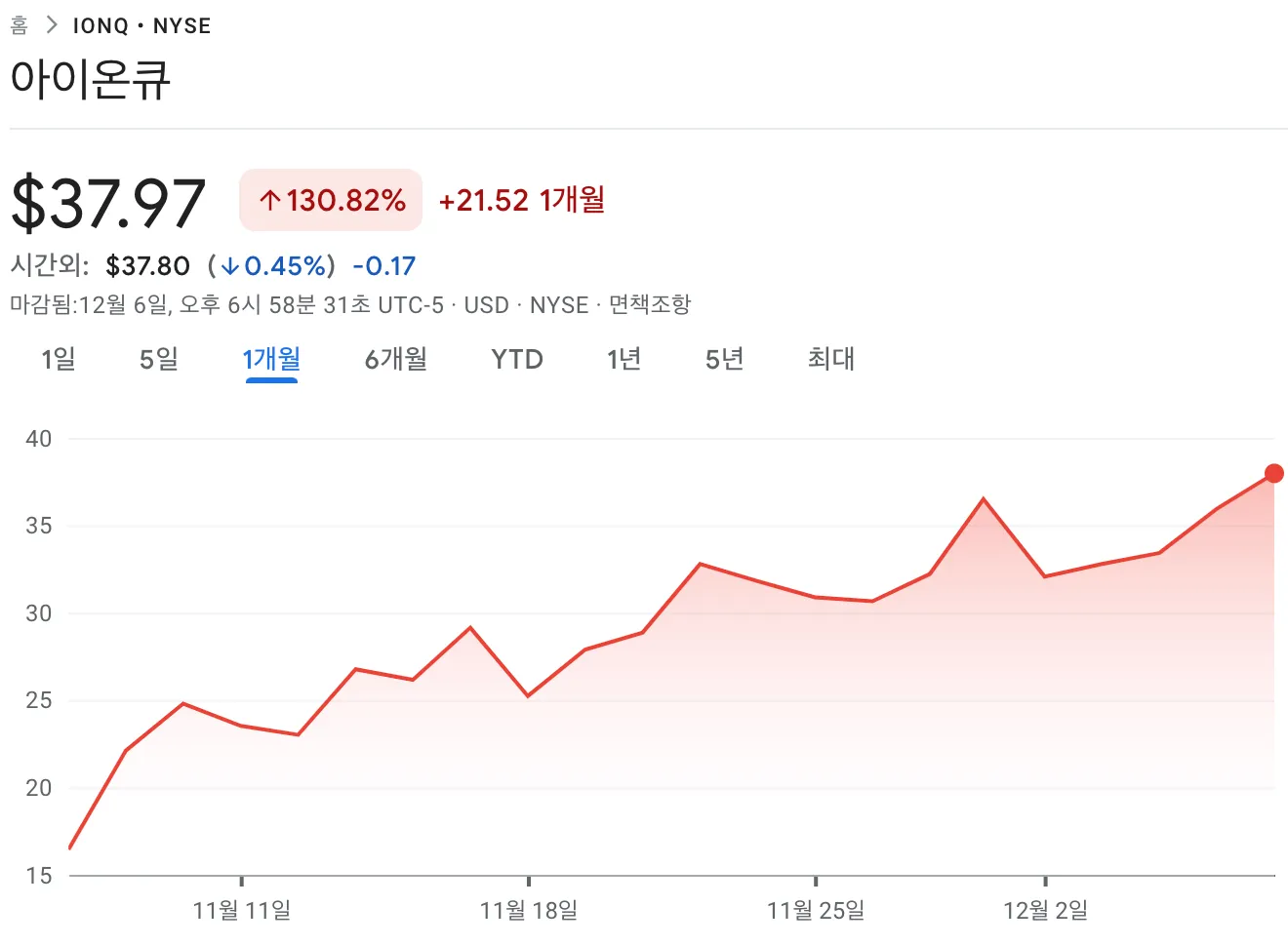The image size is (1288, 946).
Task: Switch to the 6개월 range
Action: pos(395,359)
